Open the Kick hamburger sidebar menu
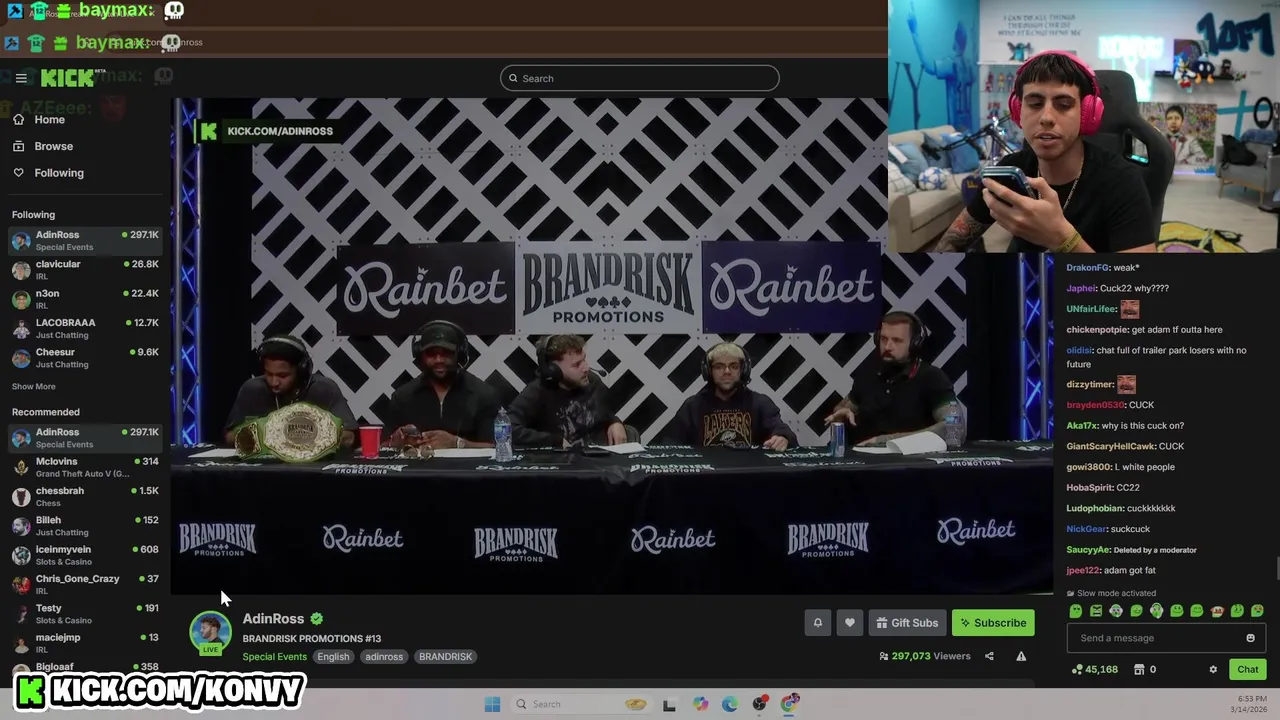The image size is (1280, 720). (21, 78)
